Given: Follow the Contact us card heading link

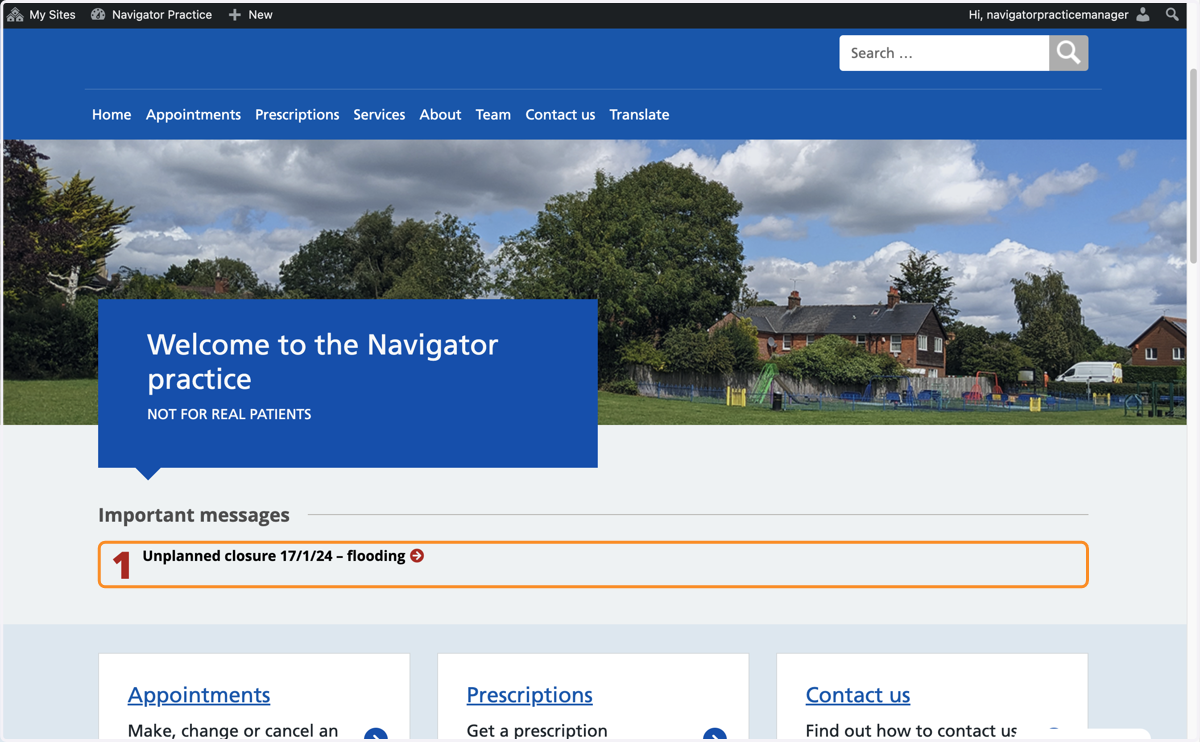Looking at the screenshot, I should coord(858,695).
